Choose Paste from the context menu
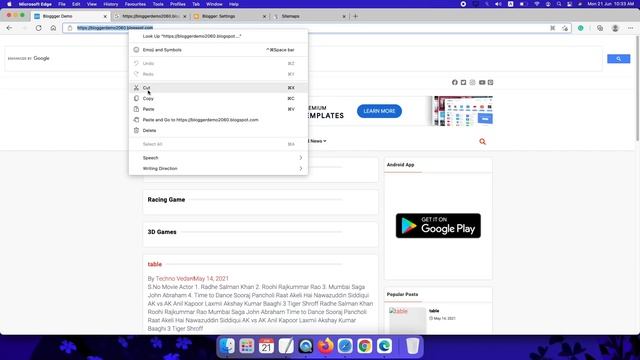Image resolution: width=640 pixels, height=360 pixels. 218,109
